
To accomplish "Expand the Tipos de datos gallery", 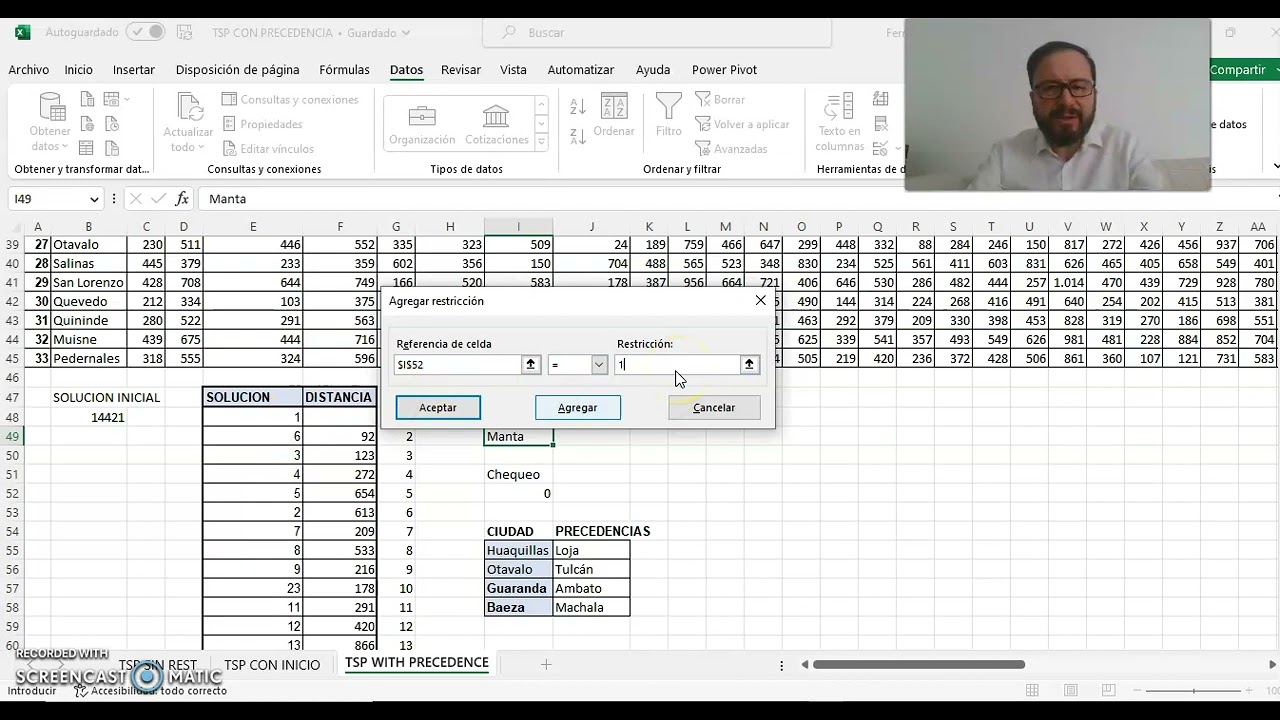I will point(541,142).
